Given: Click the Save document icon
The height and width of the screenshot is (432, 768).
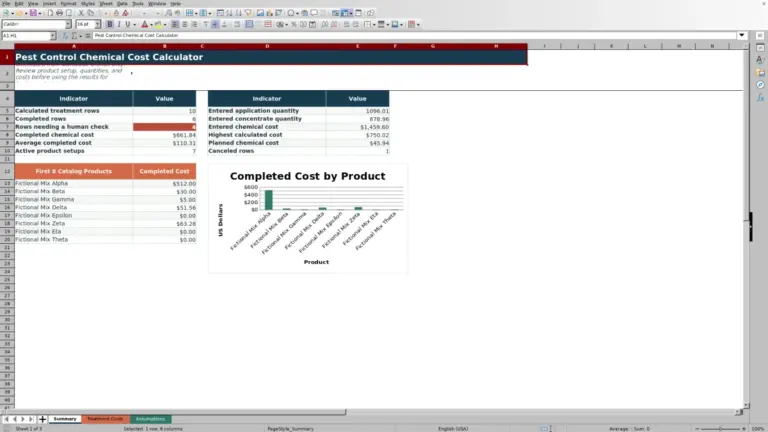Looking at the screenshot, I should click(x=33, y=13).
